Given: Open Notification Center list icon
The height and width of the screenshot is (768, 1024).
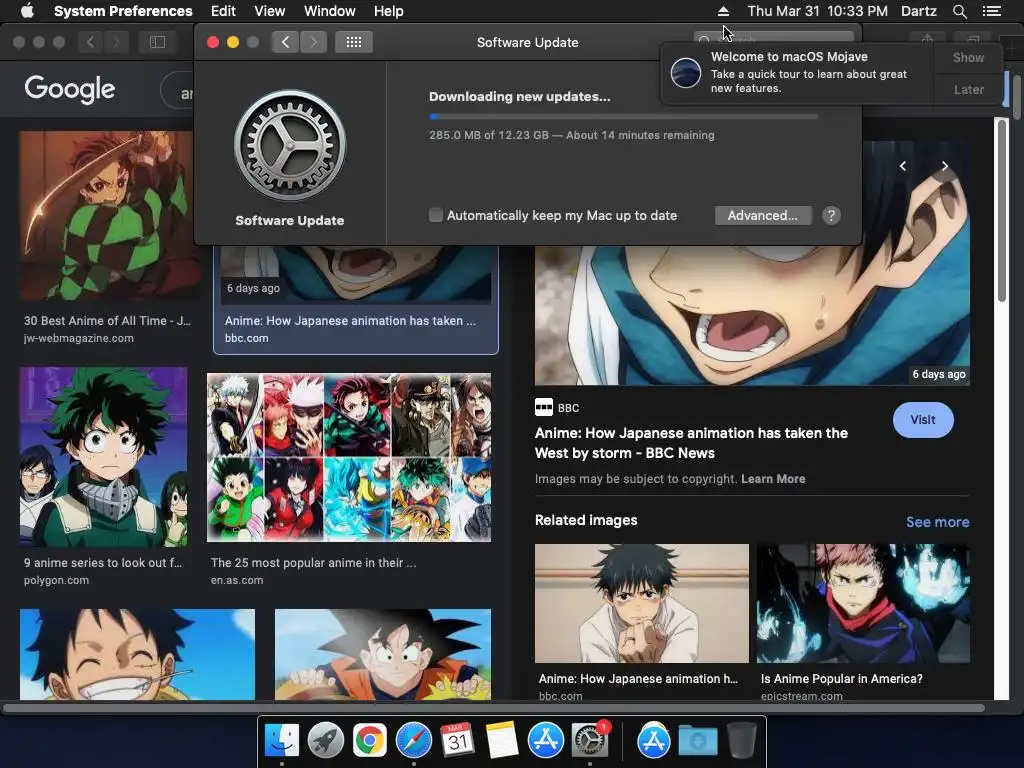Looking at the screenshot, I should click(991, 11).
